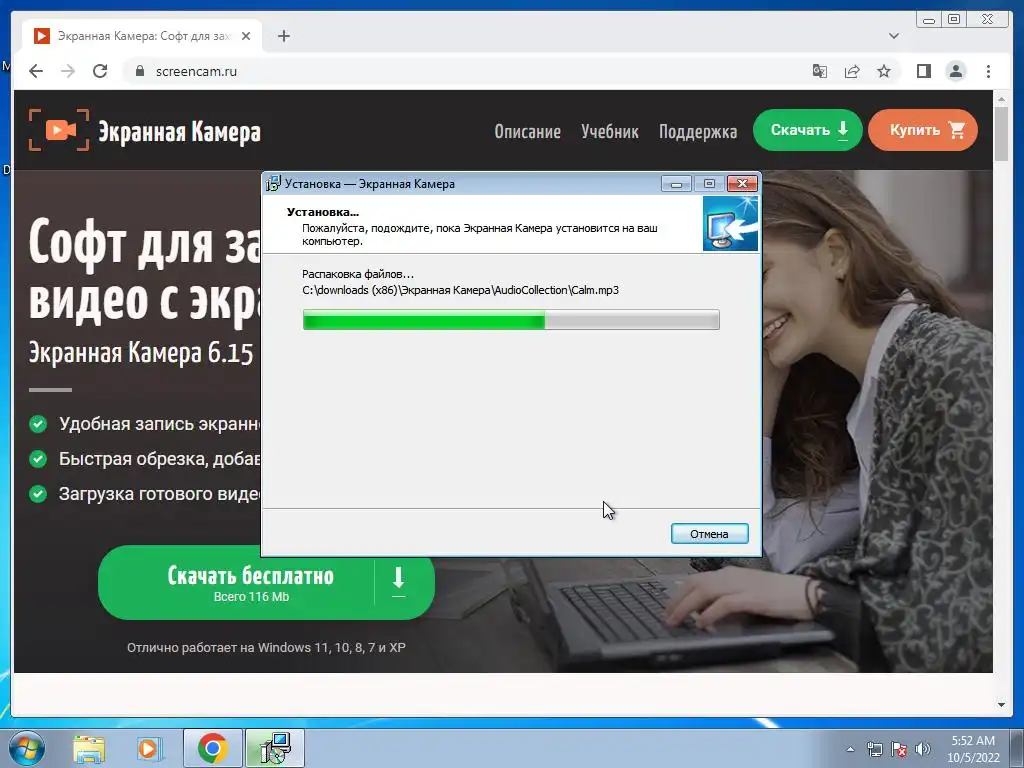Open a new tab with the plus
This screenshot has width=1024, height=768.
pyautogui.click(x=283, y=36)
